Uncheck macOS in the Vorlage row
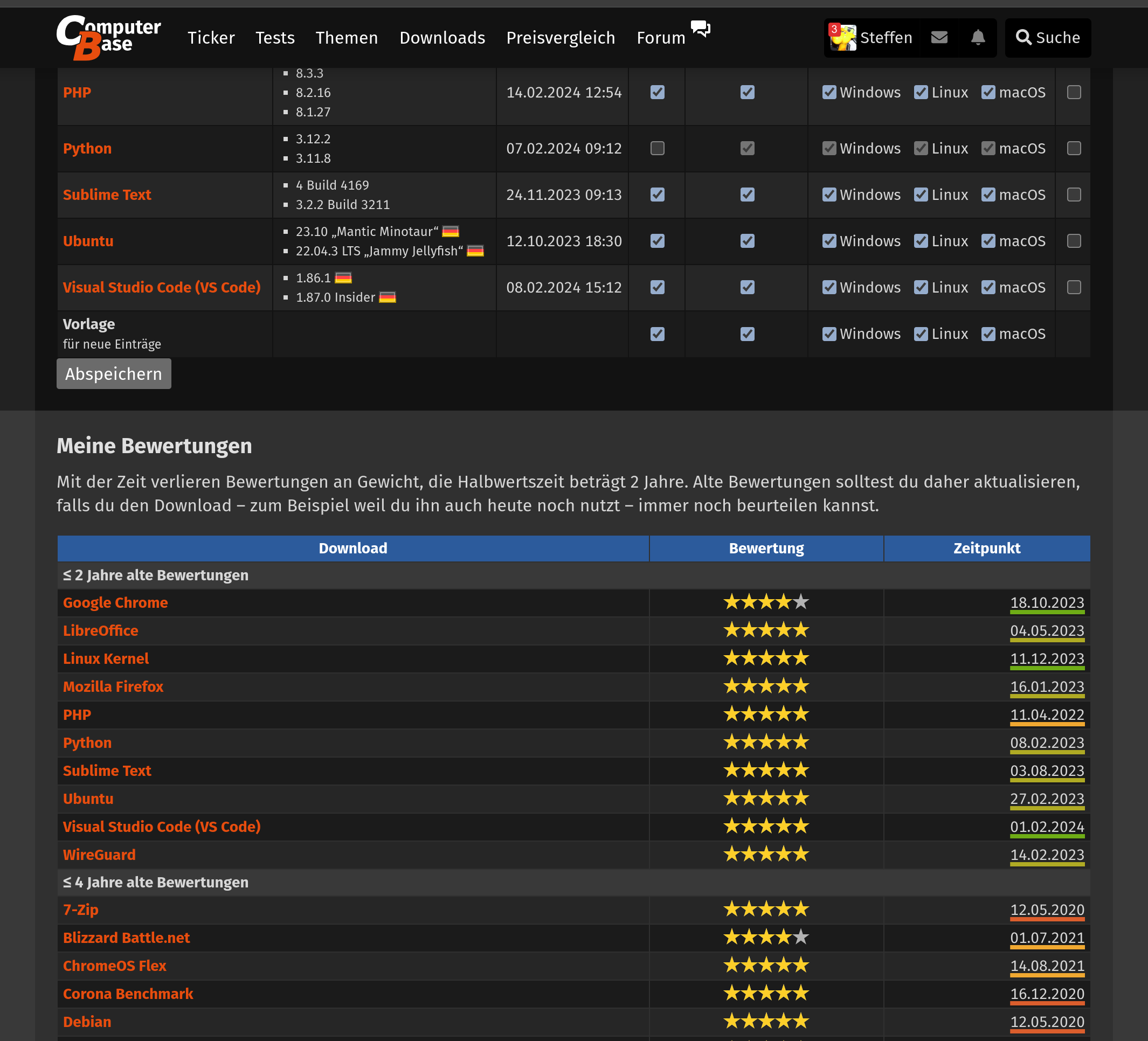Viewport: 1148px width, 1041px height. click(988, 334)
